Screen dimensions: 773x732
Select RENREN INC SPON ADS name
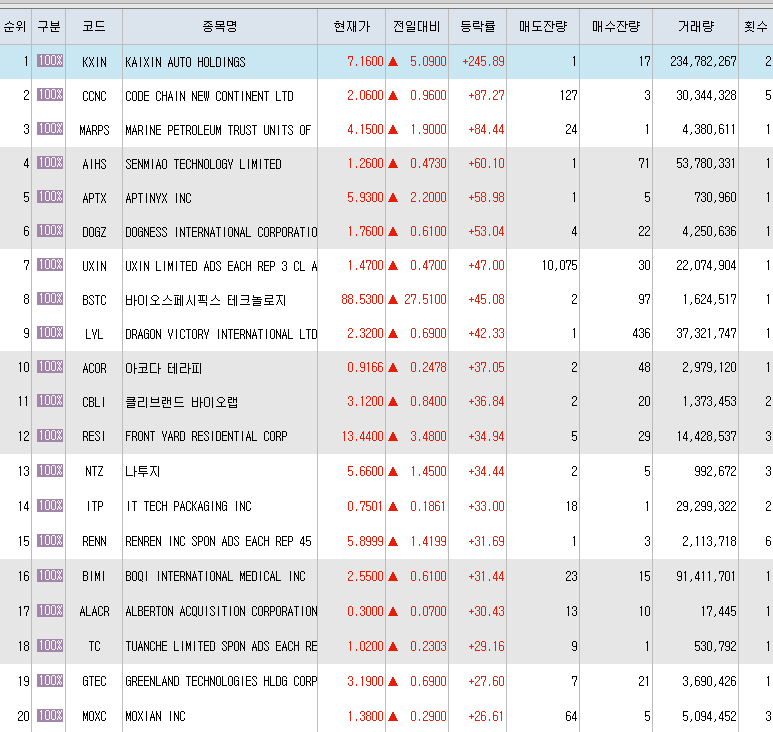pyautogui.click(x=218, y=541)
